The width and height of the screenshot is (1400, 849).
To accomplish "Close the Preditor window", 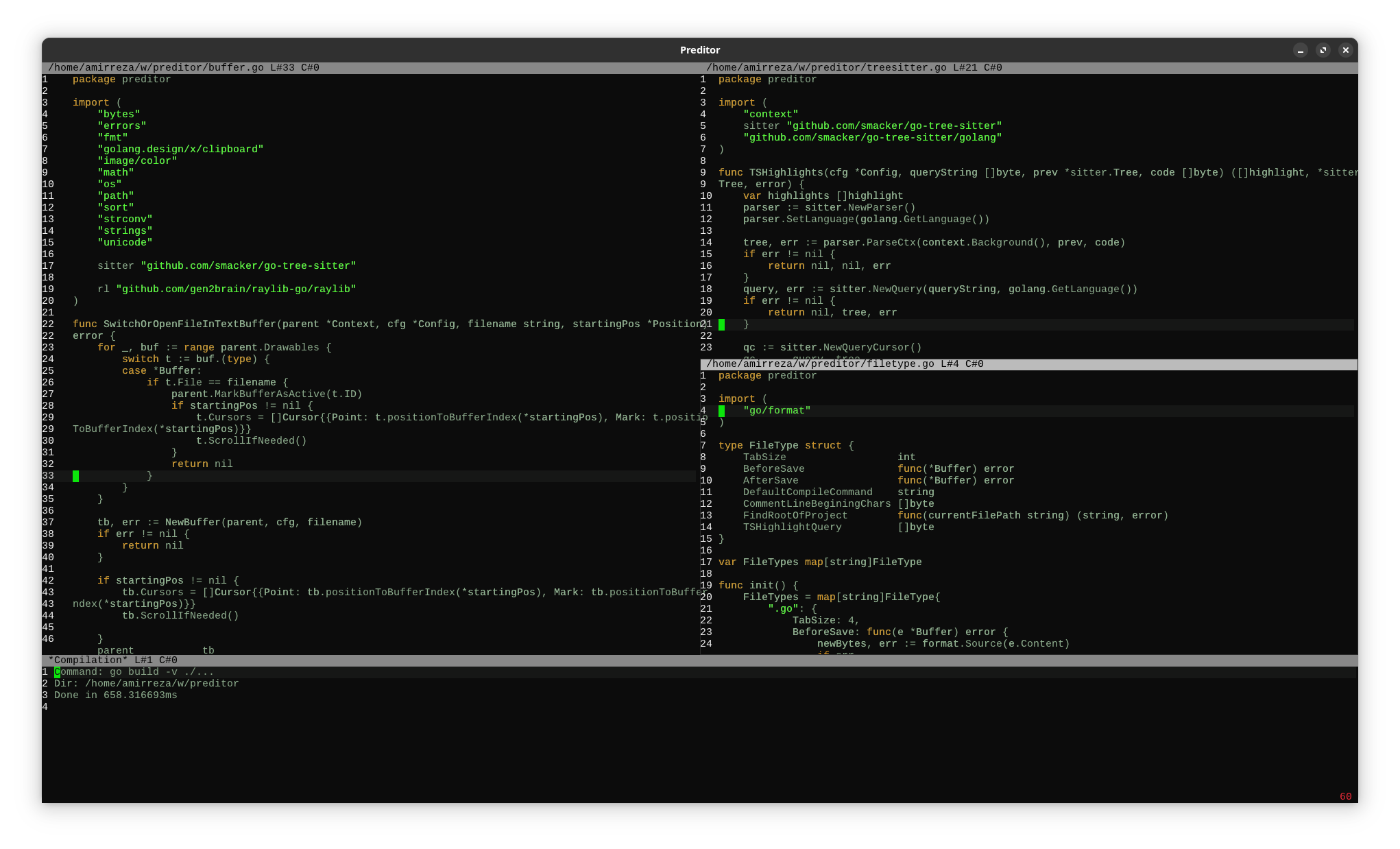I will pyautogui.click(x=1346, y=50).
